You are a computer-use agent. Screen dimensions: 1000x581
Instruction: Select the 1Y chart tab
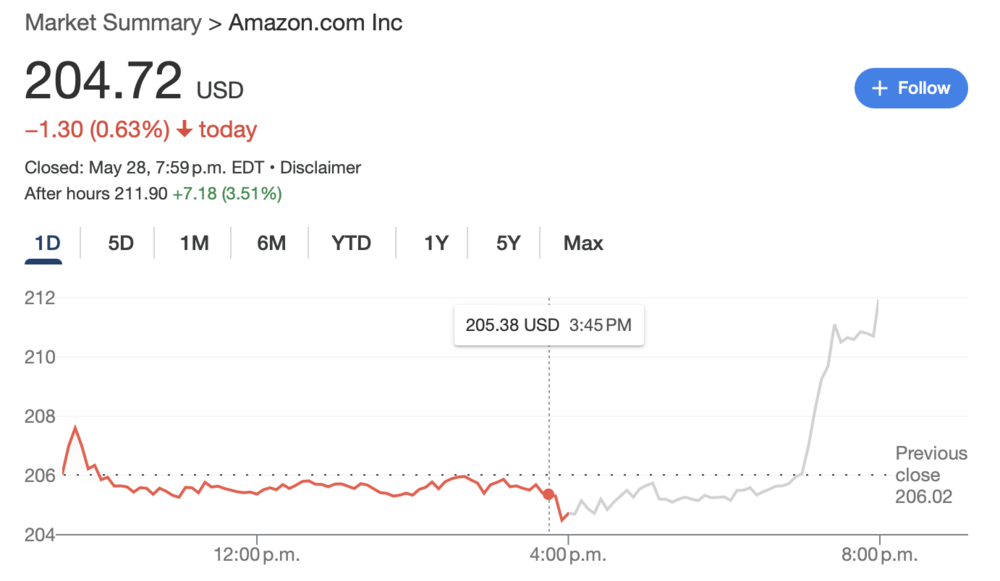(x=435, y=243)
